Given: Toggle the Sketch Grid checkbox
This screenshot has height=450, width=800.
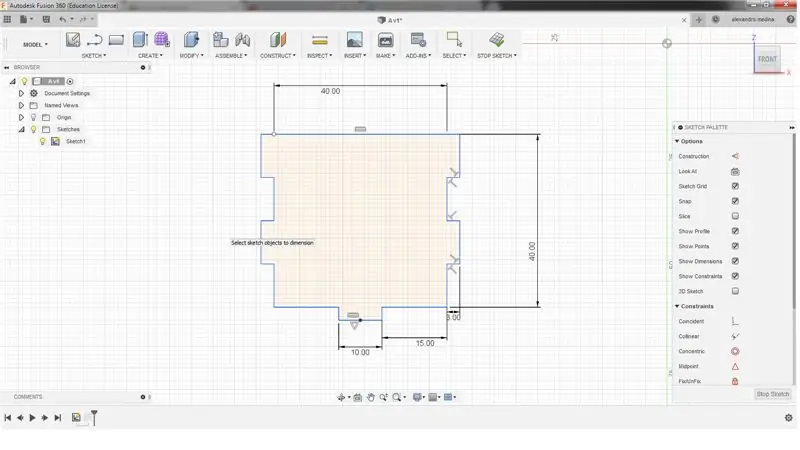Looking at the screenshot, I should pos(735,186).
